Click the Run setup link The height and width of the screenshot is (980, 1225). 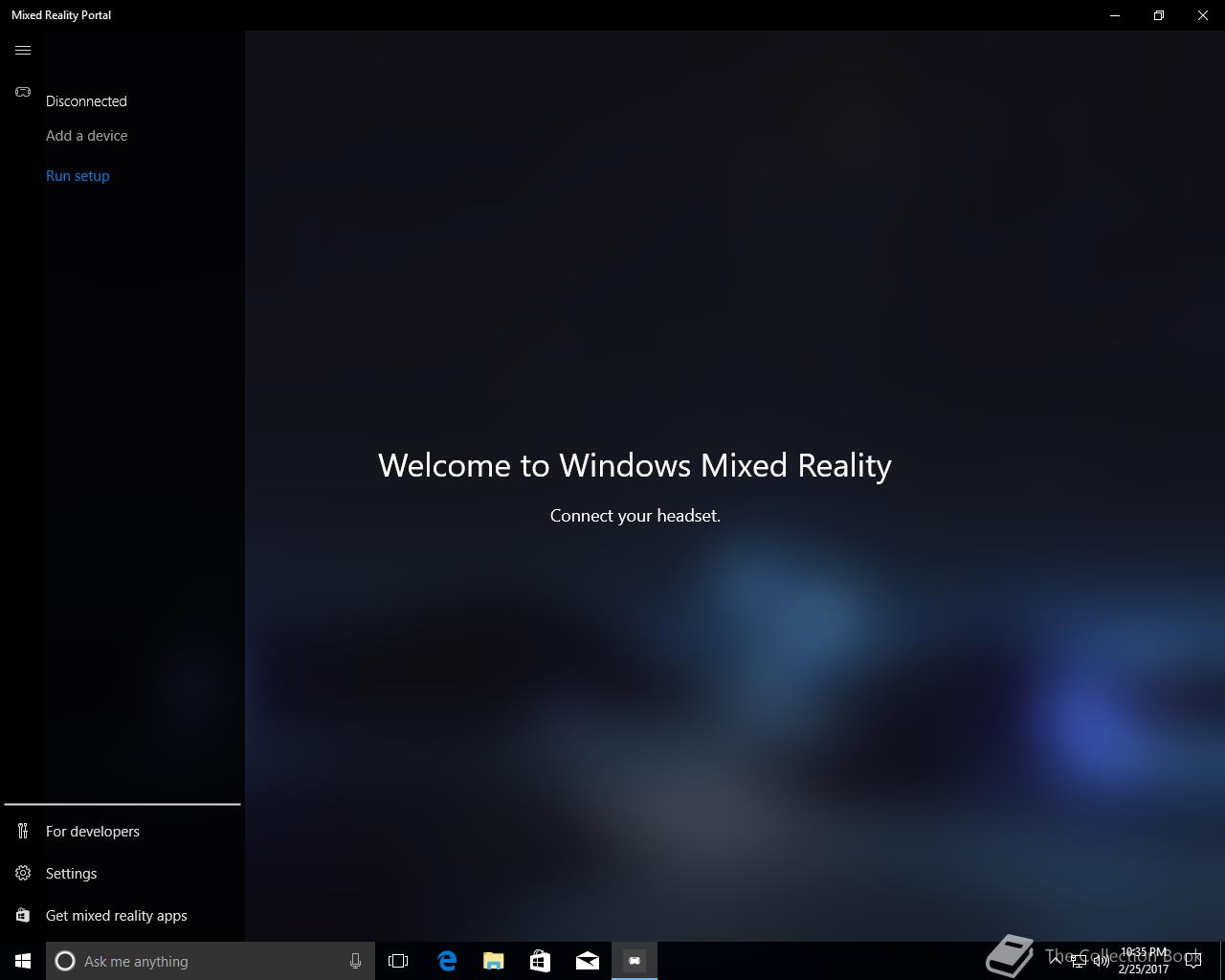click(78, 175)
